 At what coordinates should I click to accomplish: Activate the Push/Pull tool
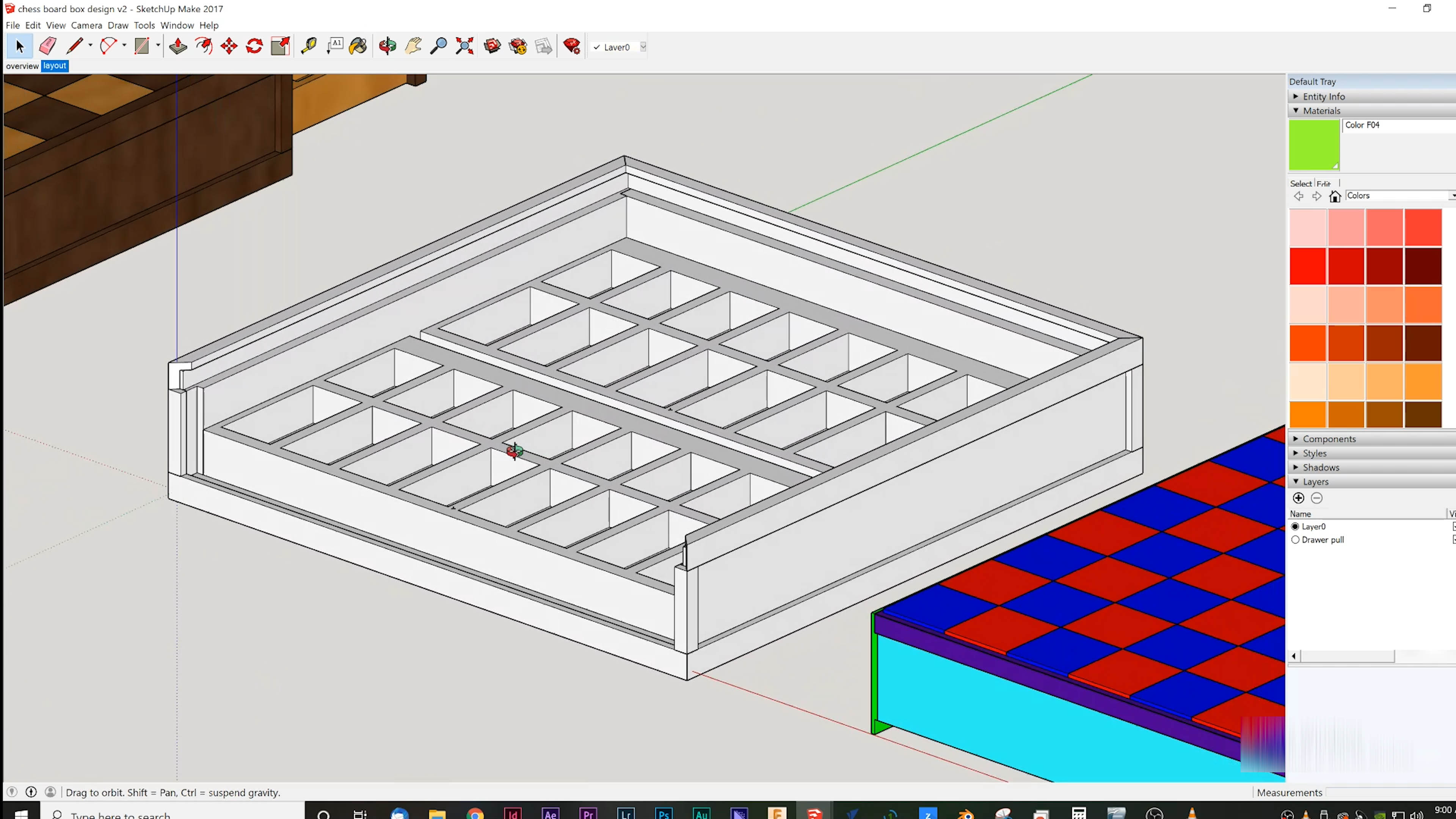178,46
